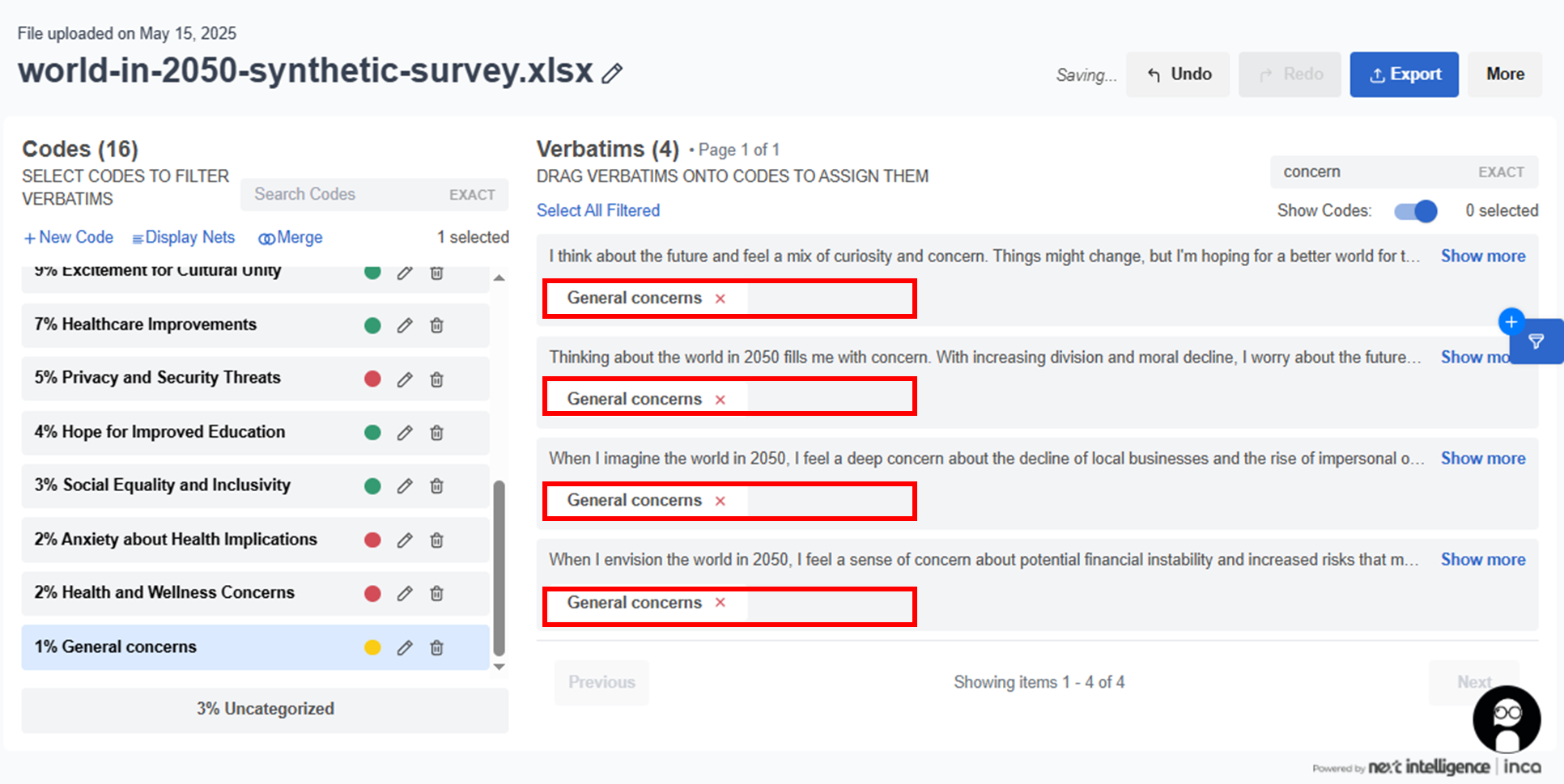The height and width of the screenshot is (784, 1564).
Task: Click pencil icon beside the file name
Action: (x=612, y=74)
